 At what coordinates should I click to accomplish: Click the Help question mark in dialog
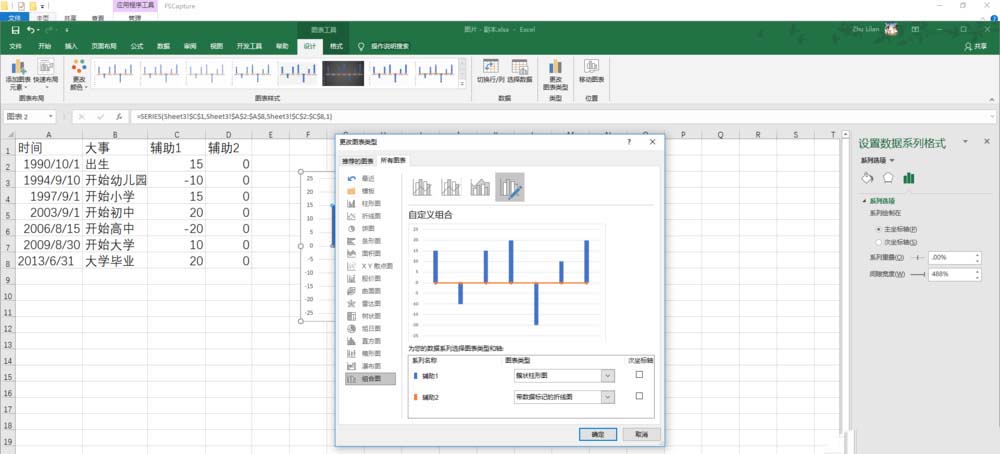click(x=629, y=142)
